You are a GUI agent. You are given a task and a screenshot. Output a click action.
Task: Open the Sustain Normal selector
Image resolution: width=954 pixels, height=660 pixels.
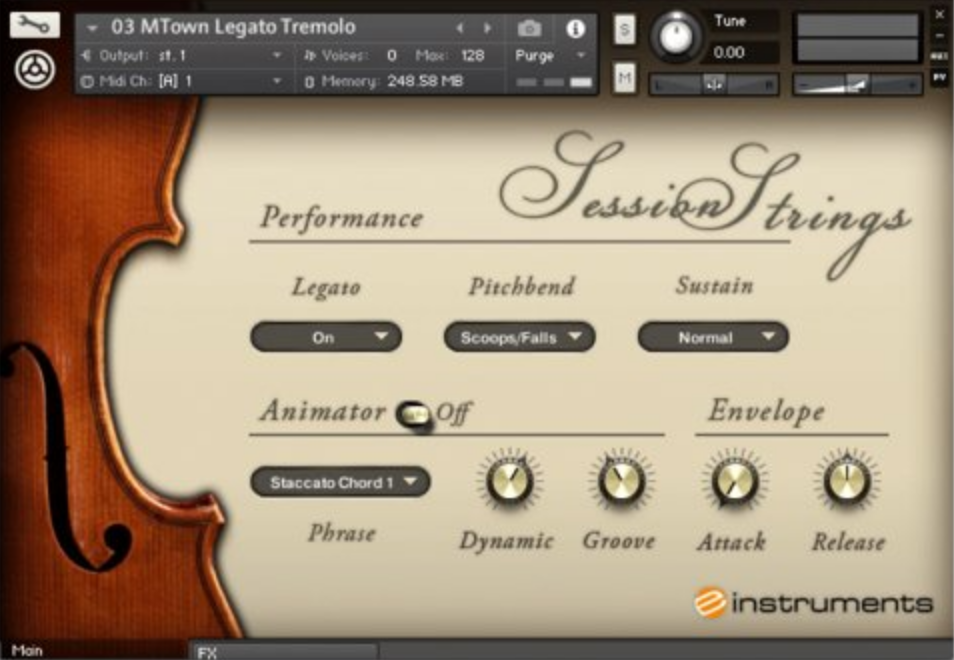tap(712, 337)
